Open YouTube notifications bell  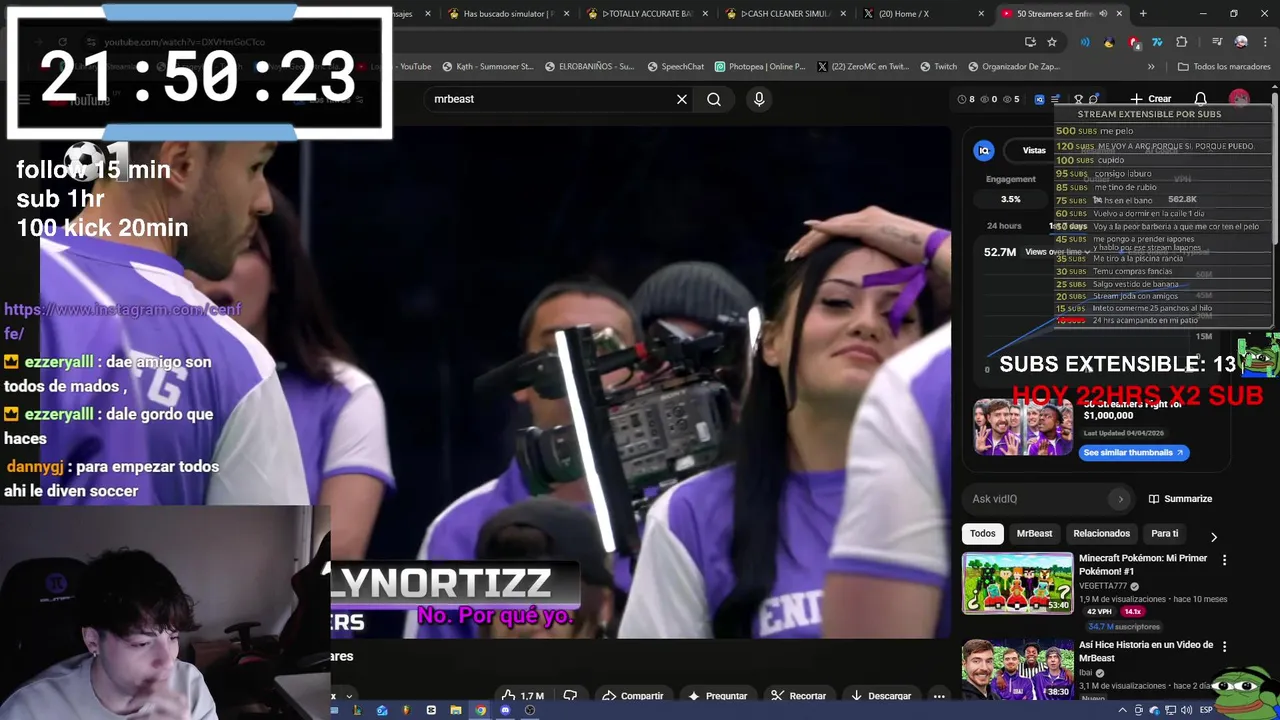(x=1201, y=99)
